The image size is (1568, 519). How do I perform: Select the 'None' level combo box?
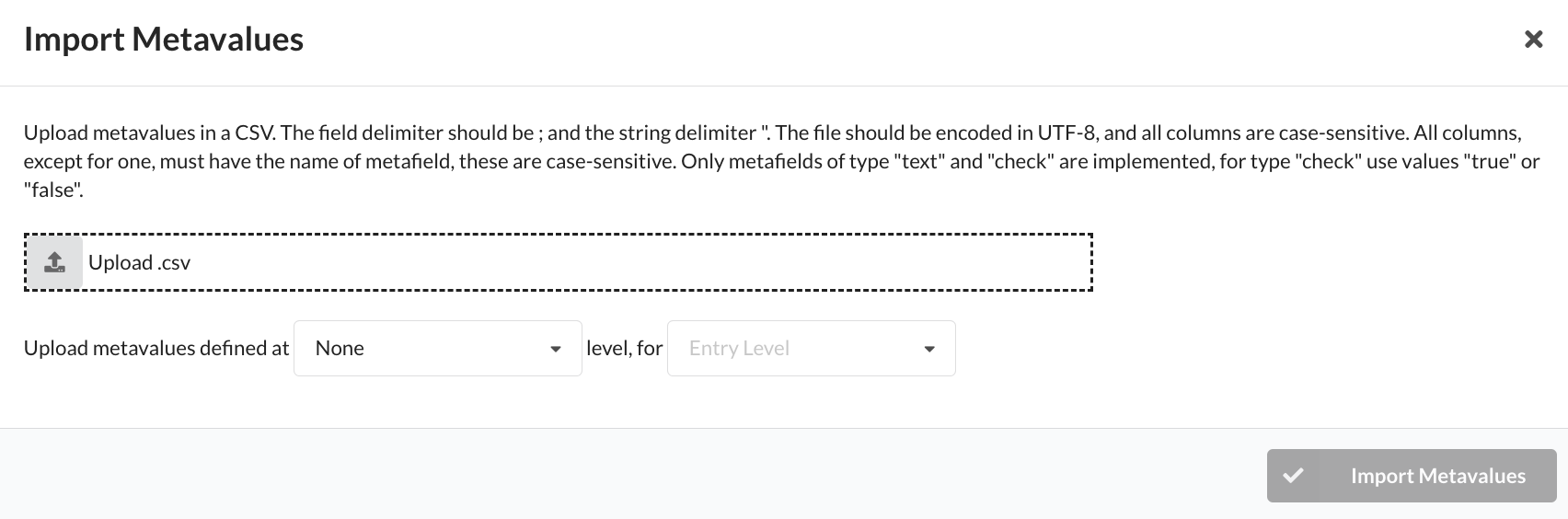click(x=438, y=348)
